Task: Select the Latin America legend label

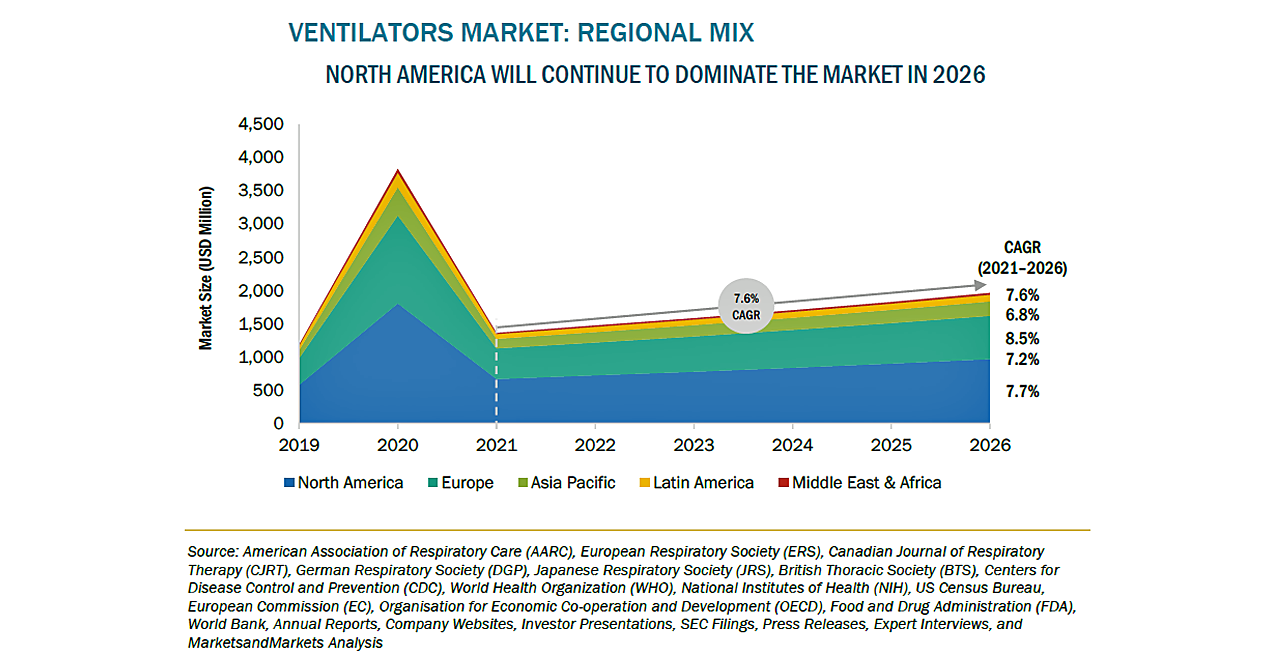Action: pyautogui.click(x=703, y=483)
